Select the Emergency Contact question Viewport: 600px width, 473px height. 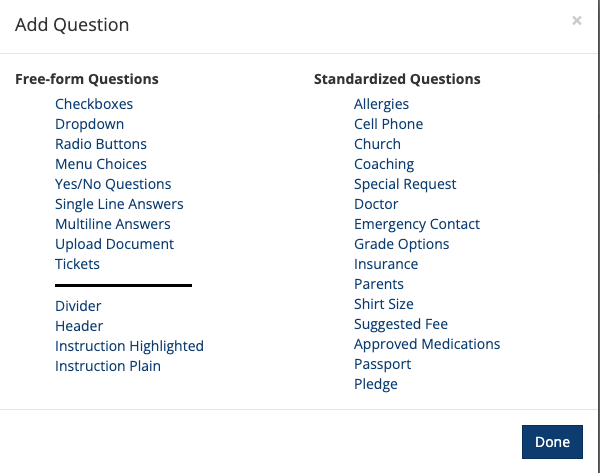point(417,224)
